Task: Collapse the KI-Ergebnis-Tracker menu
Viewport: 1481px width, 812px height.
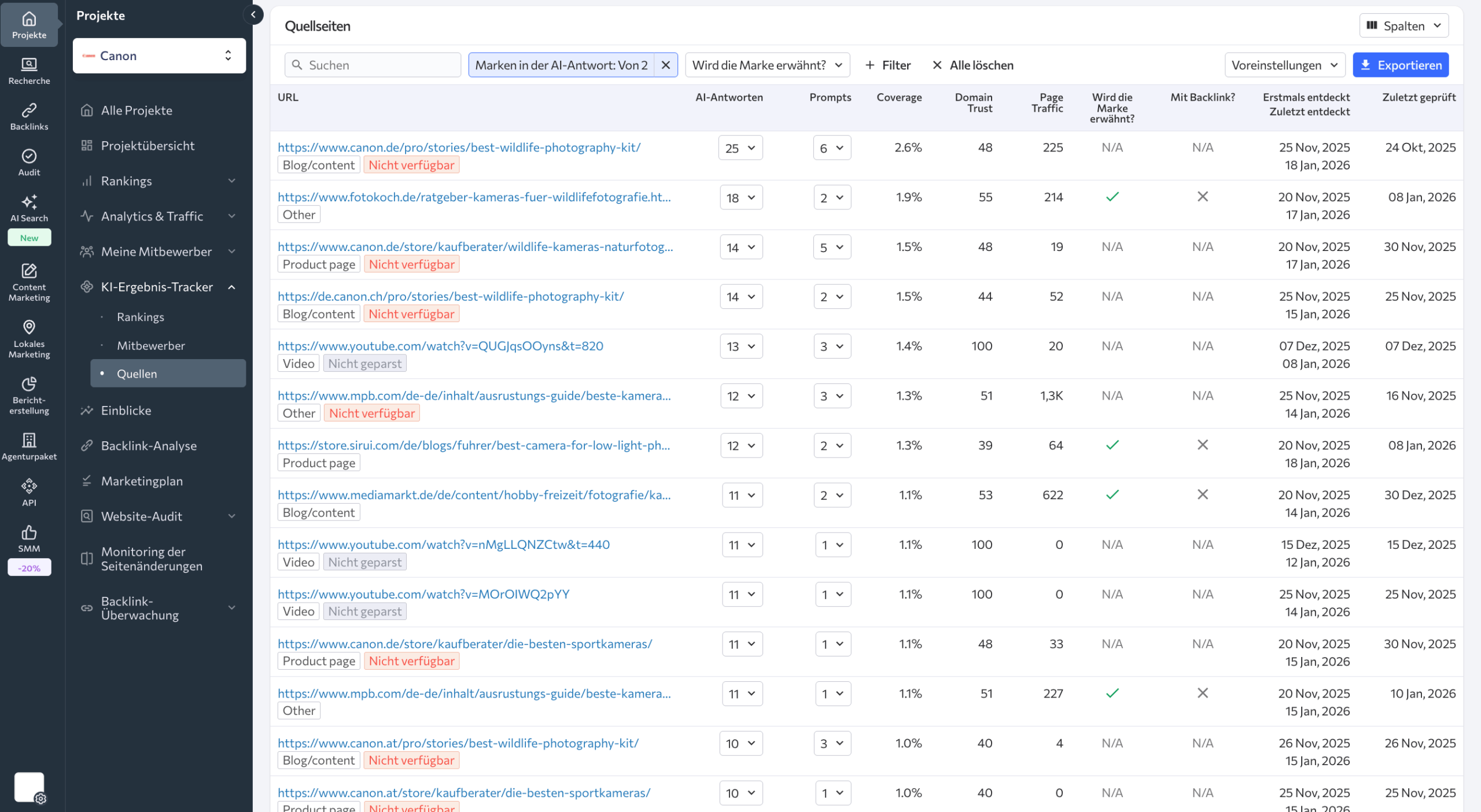Action: point(231,287)
